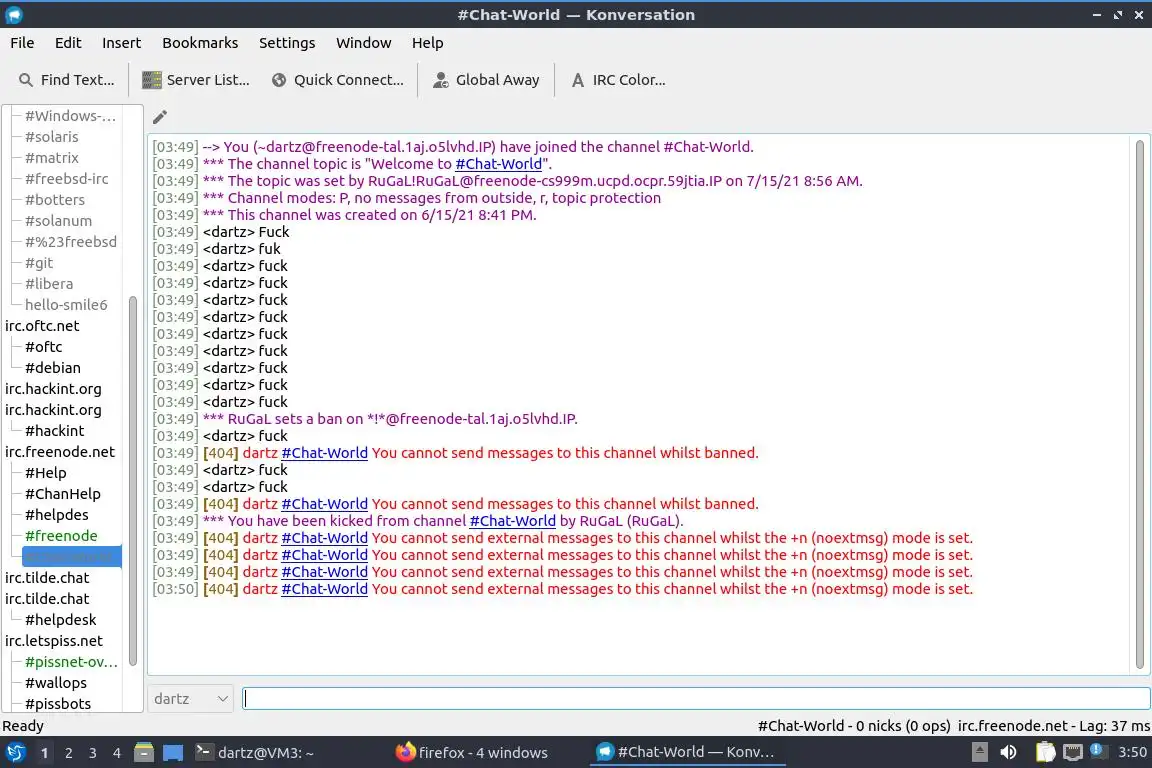This screenshot has height=768, width=1152.
Task: Click #Chat-World link in kicked message
Action: (512, 521)
